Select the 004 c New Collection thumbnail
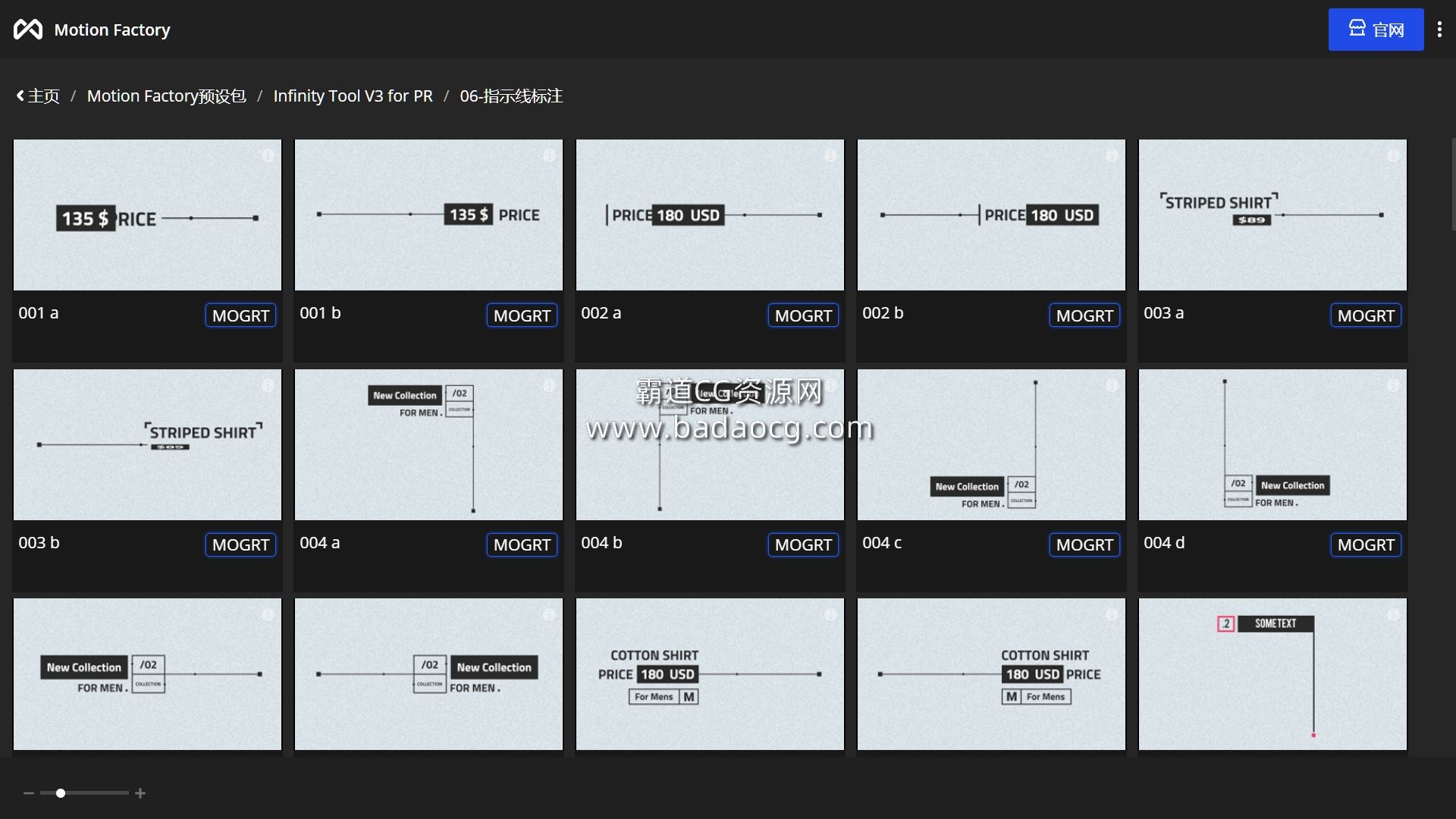Screen dimensions: 1456x819 (x=991, y=444)
